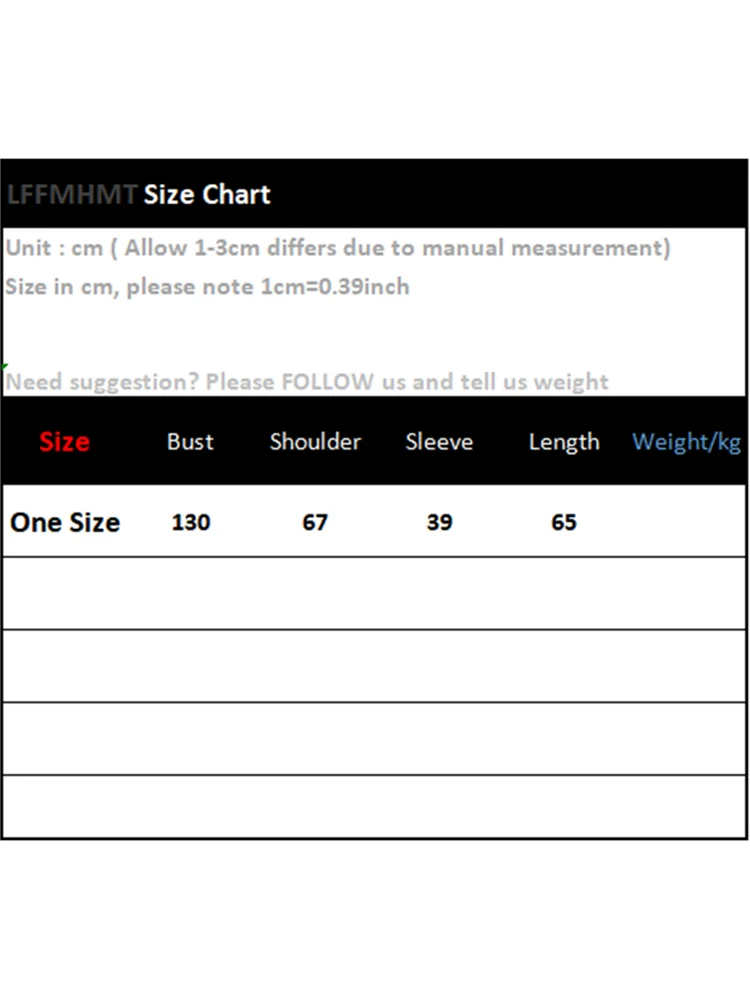Click the empty Weight cell for One Size
The image size is (750, 1000).
pyautogui.click(x=687, y=522)
